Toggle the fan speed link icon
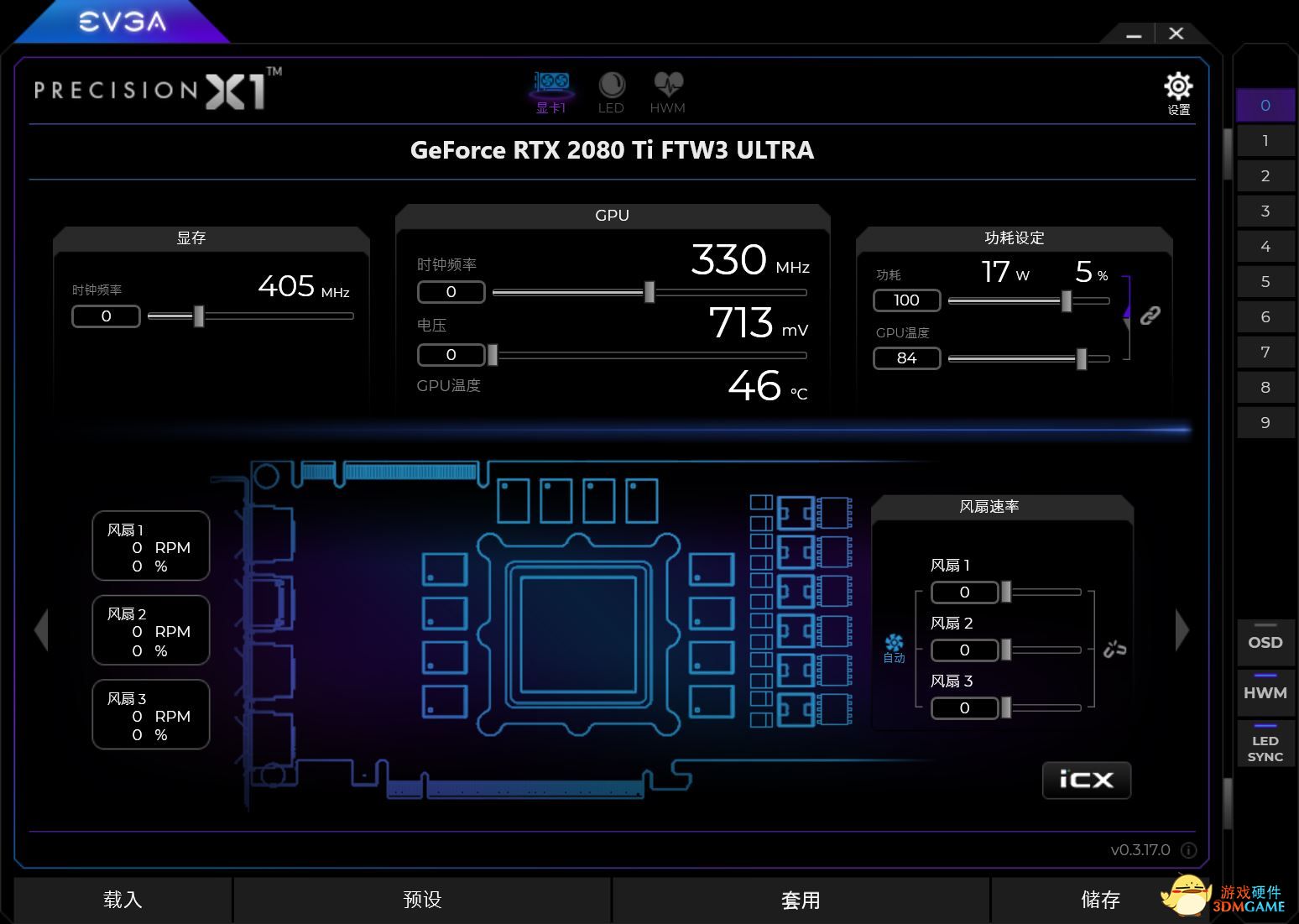Screen dimensions: 1299x924 pos(1114,649)
